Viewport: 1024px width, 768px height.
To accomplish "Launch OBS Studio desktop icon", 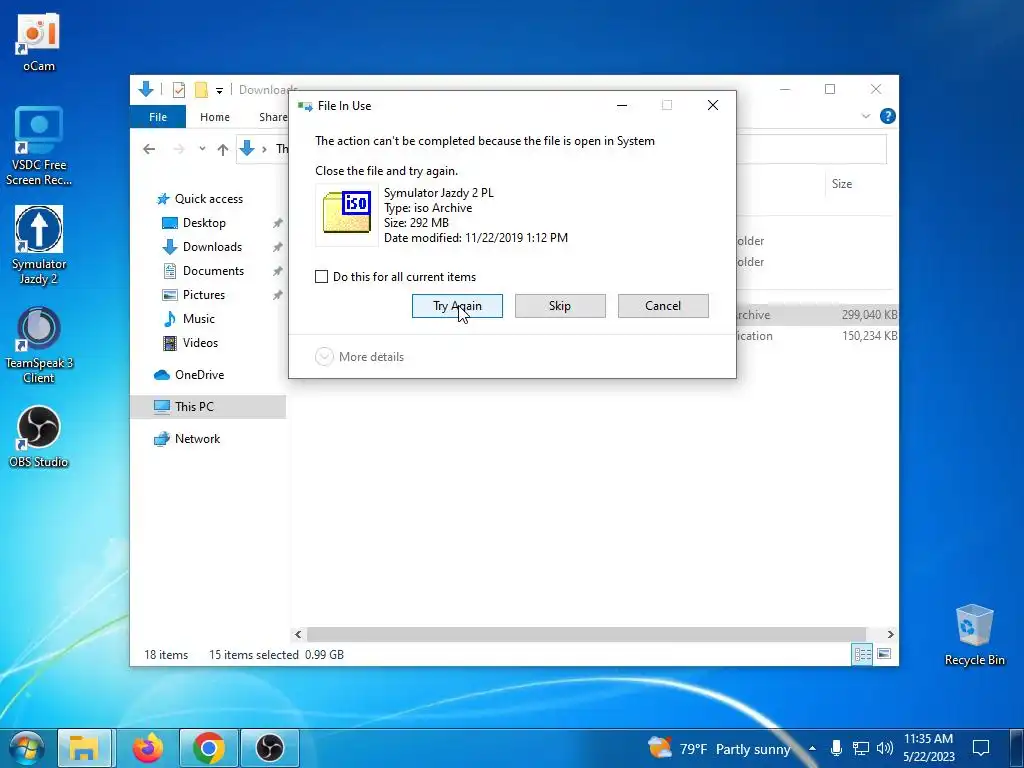I will (x=39, y=437).
